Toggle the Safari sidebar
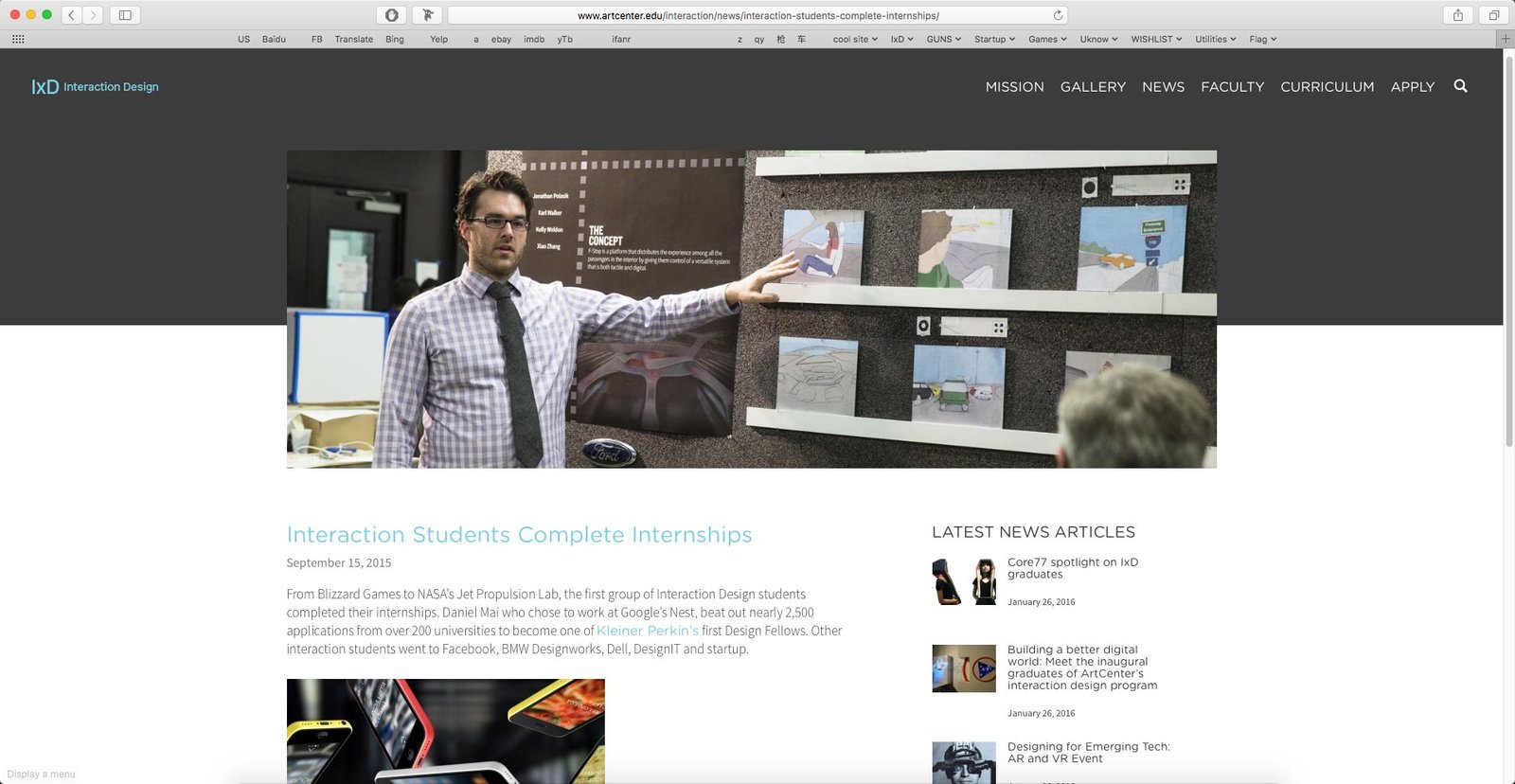The width and height of the screenshot is (1515, 784). (125, 15)
